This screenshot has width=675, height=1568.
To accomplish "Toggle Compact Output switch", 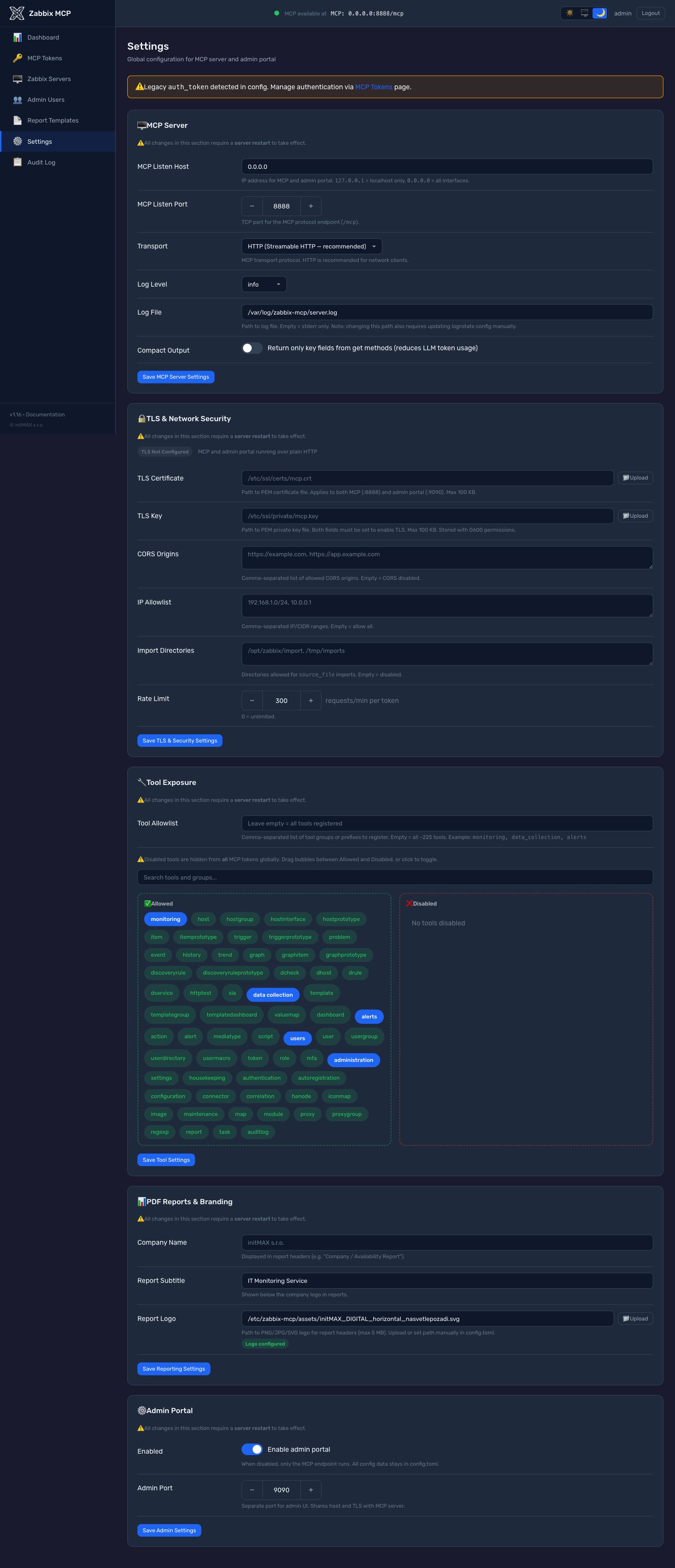I will (252, 348).
